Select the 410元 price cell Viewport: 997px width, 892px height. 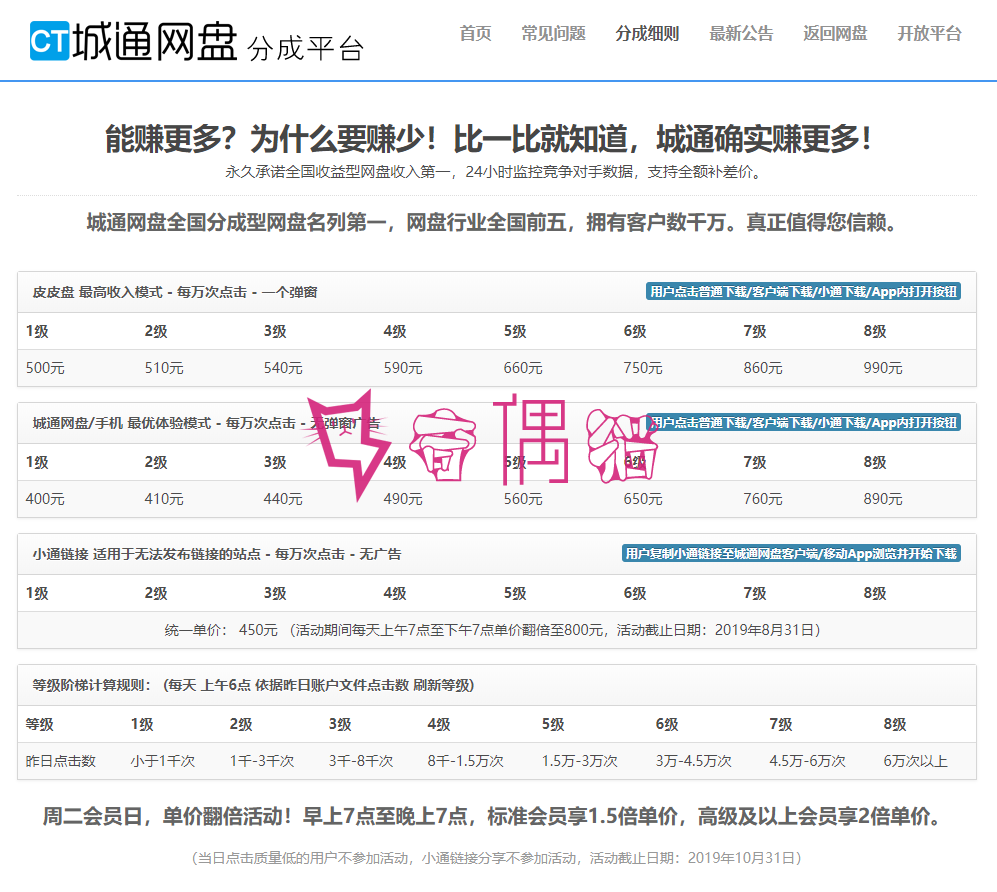click(164, 499)
